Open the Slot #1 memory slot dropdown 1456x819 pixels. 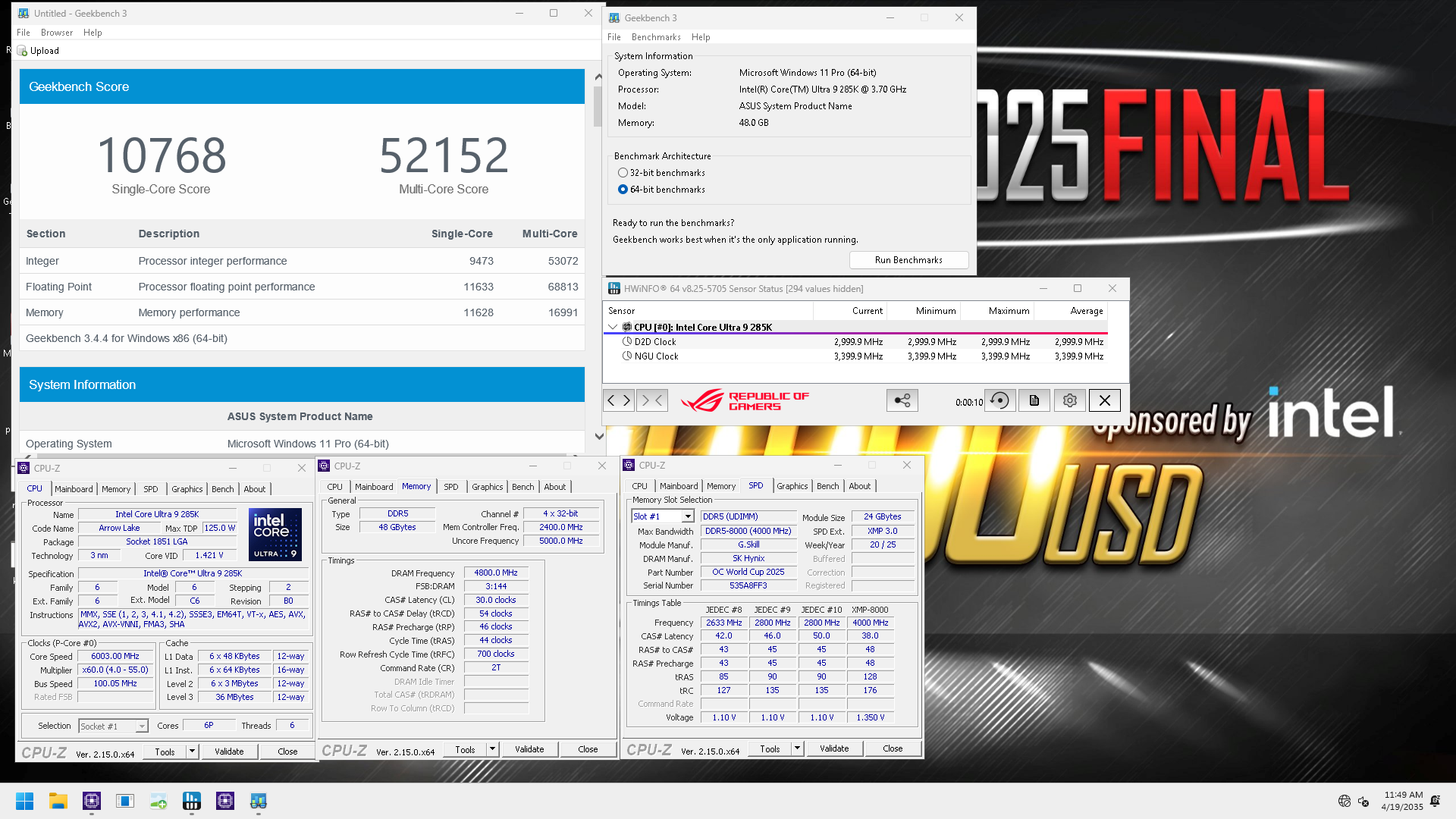[688, 516]
